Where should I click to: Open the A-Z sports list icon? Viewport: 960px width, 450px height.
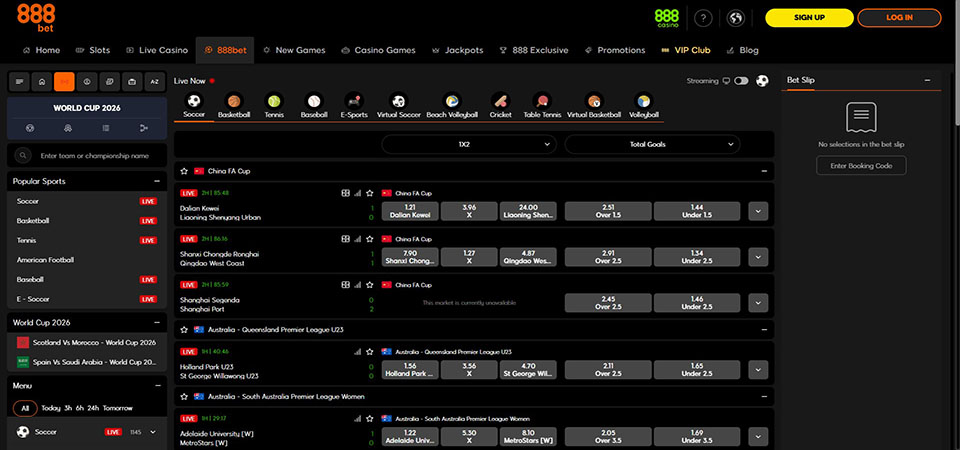154,81
